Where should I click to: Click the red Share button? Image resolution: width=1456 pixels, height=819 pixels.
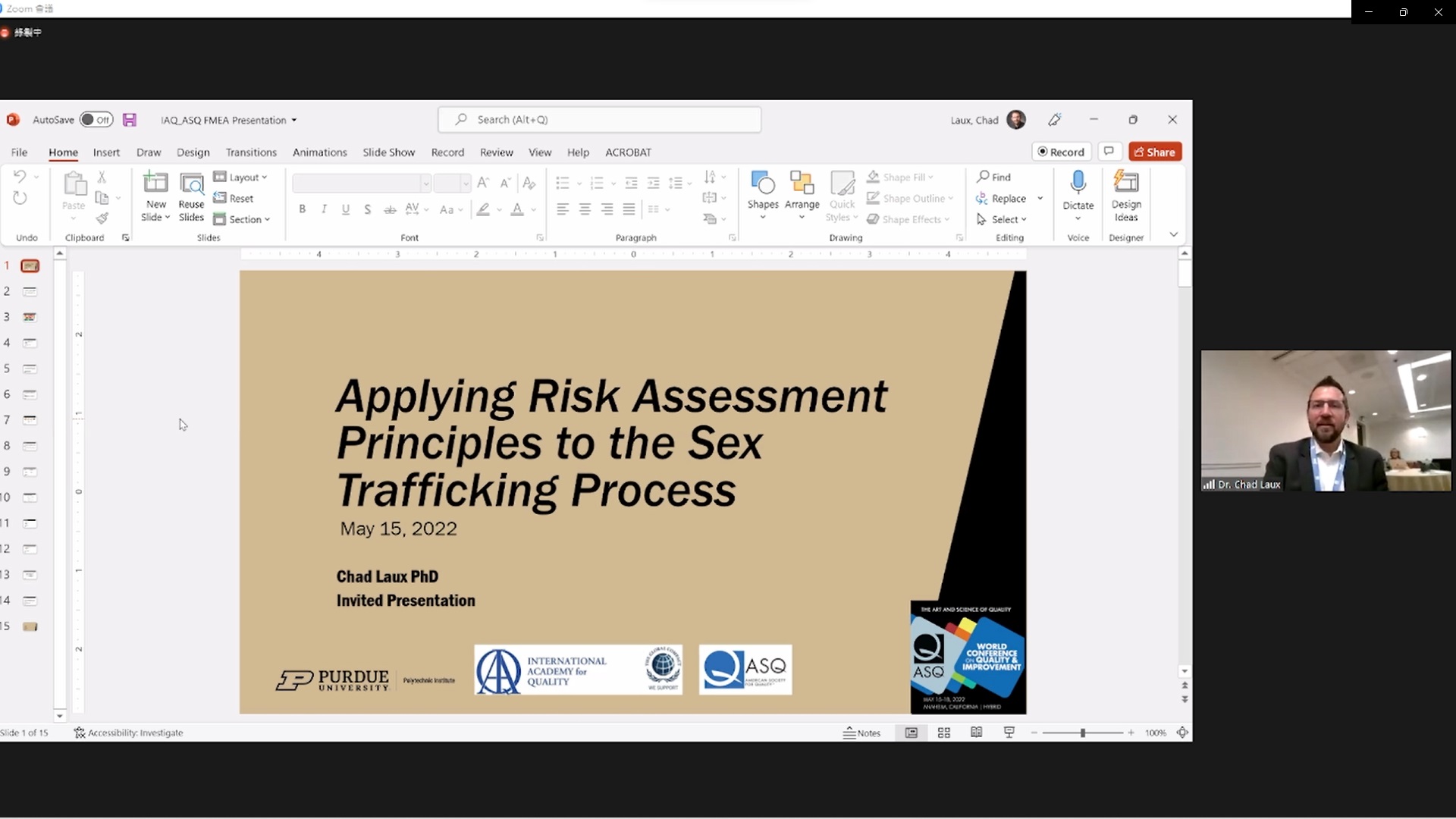click(1154, 152)
